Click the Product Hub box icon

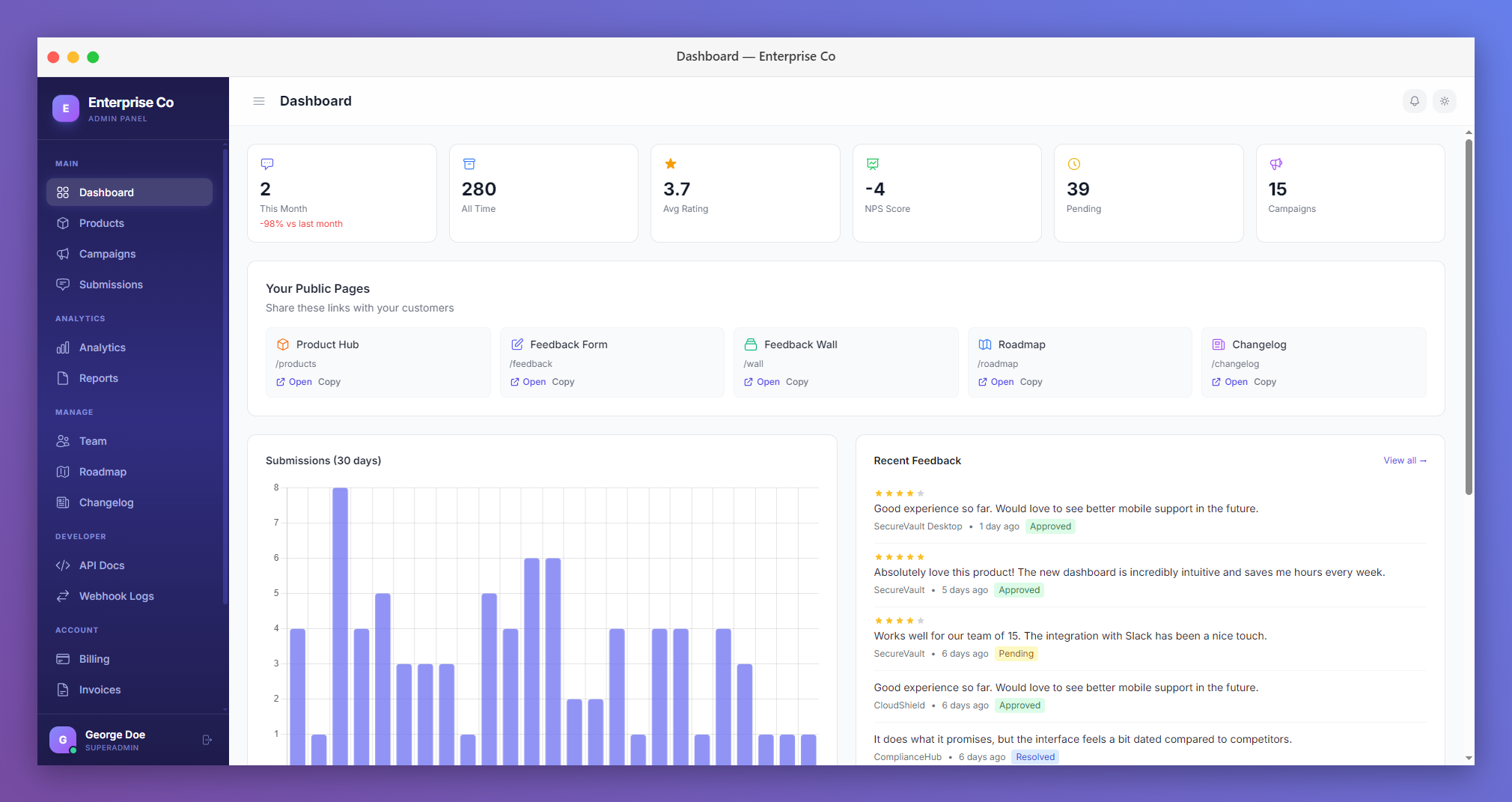[283, 344]
